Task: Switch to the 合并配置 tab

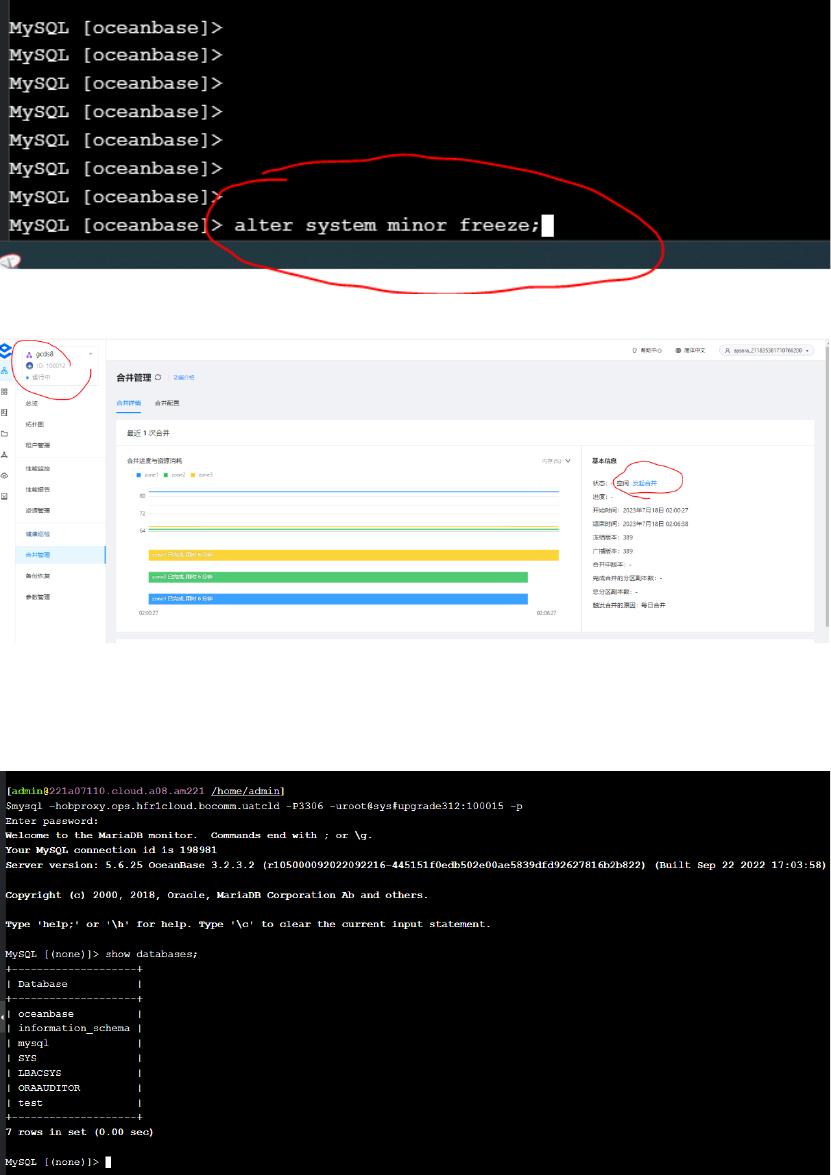Action: point(167,403)
